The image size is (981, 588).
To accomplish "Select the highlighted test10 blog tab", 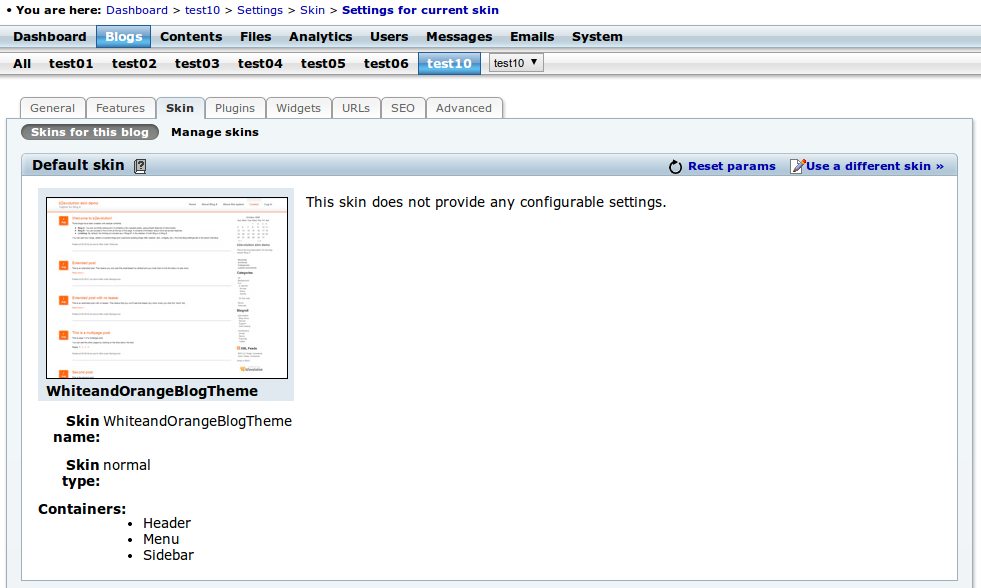I will [x=449, y=64].
